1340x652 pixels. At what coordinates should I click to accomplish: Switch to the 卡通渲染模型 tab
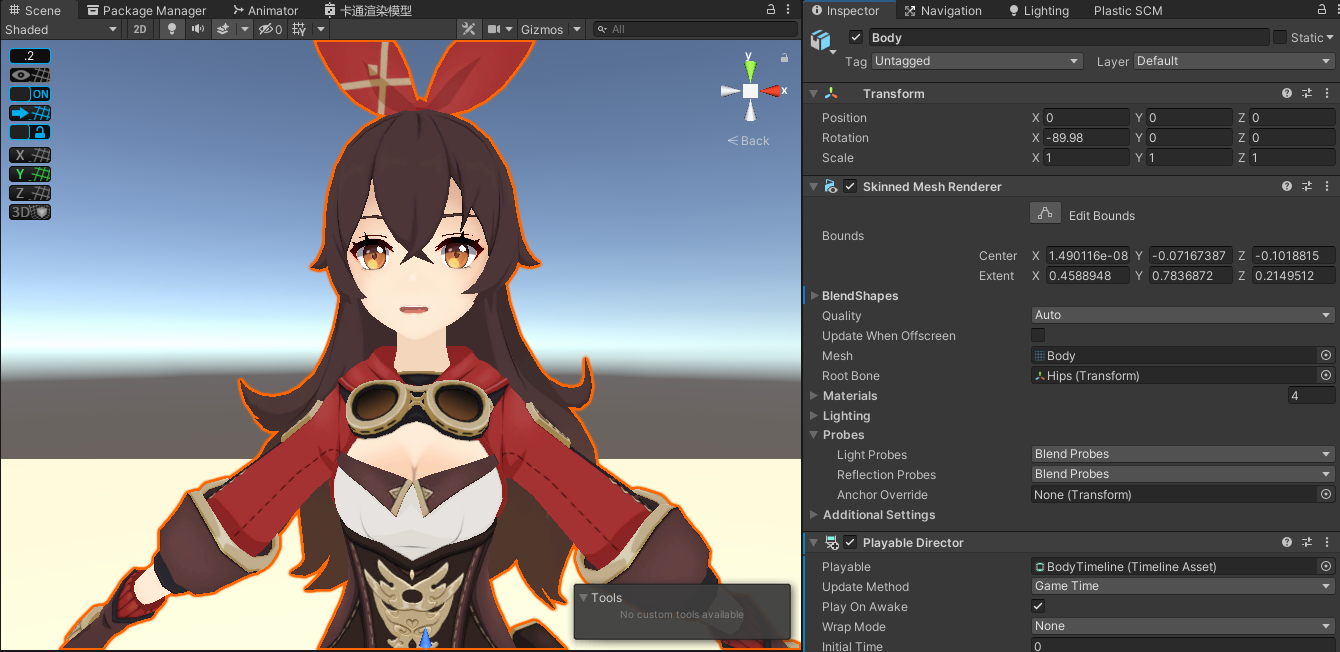368,10
